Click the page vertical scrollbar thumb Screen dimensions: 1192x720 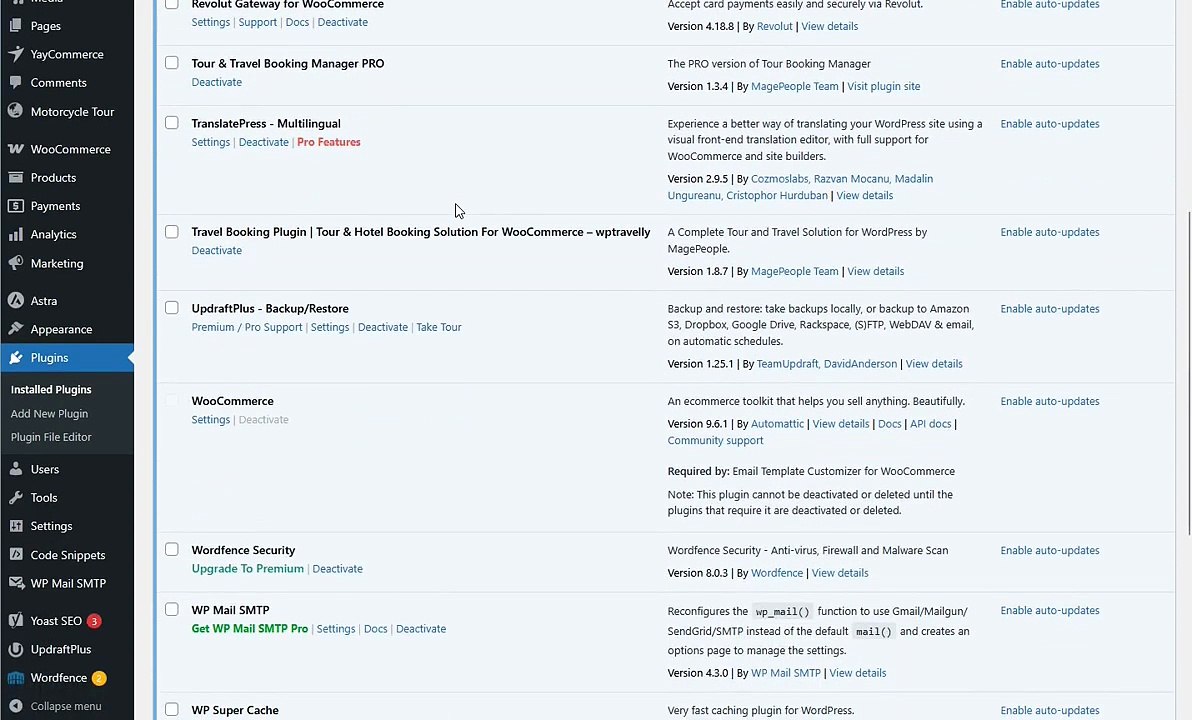coord(1187,373)
